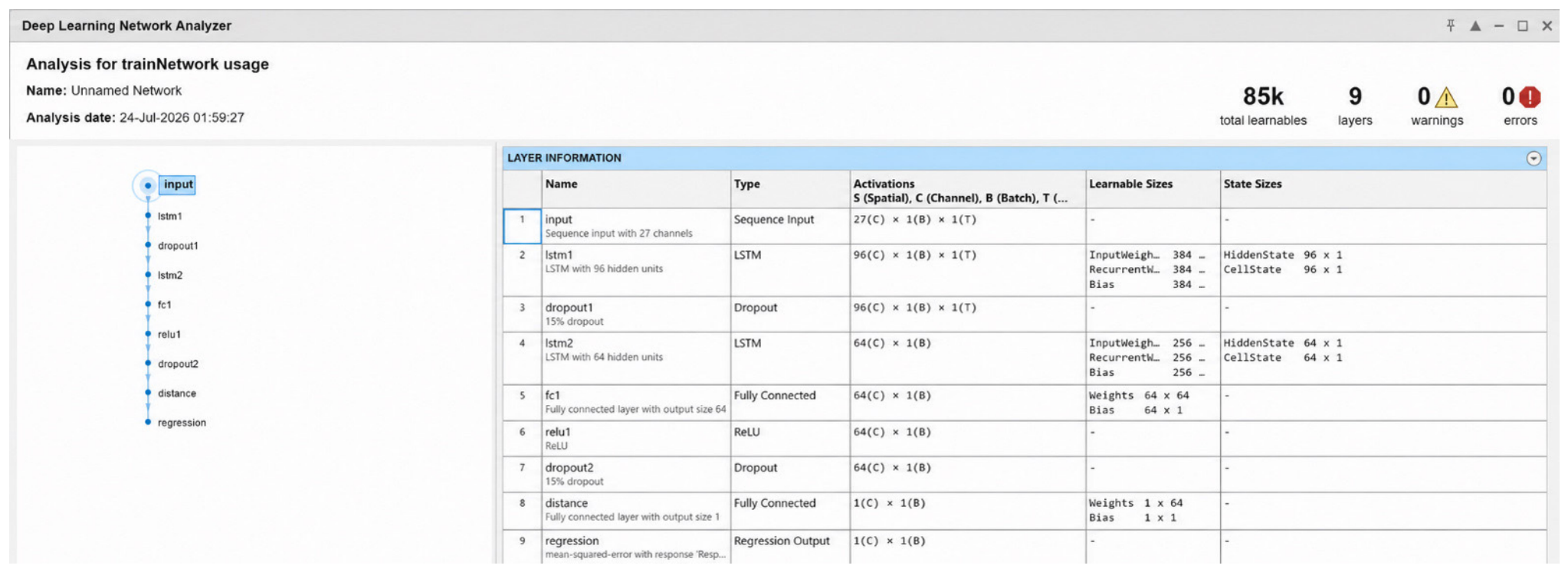Click the 85k total learnables value
Image resolution: width=1568 pixels, height=572 pixels.
tap(1262, 96)
